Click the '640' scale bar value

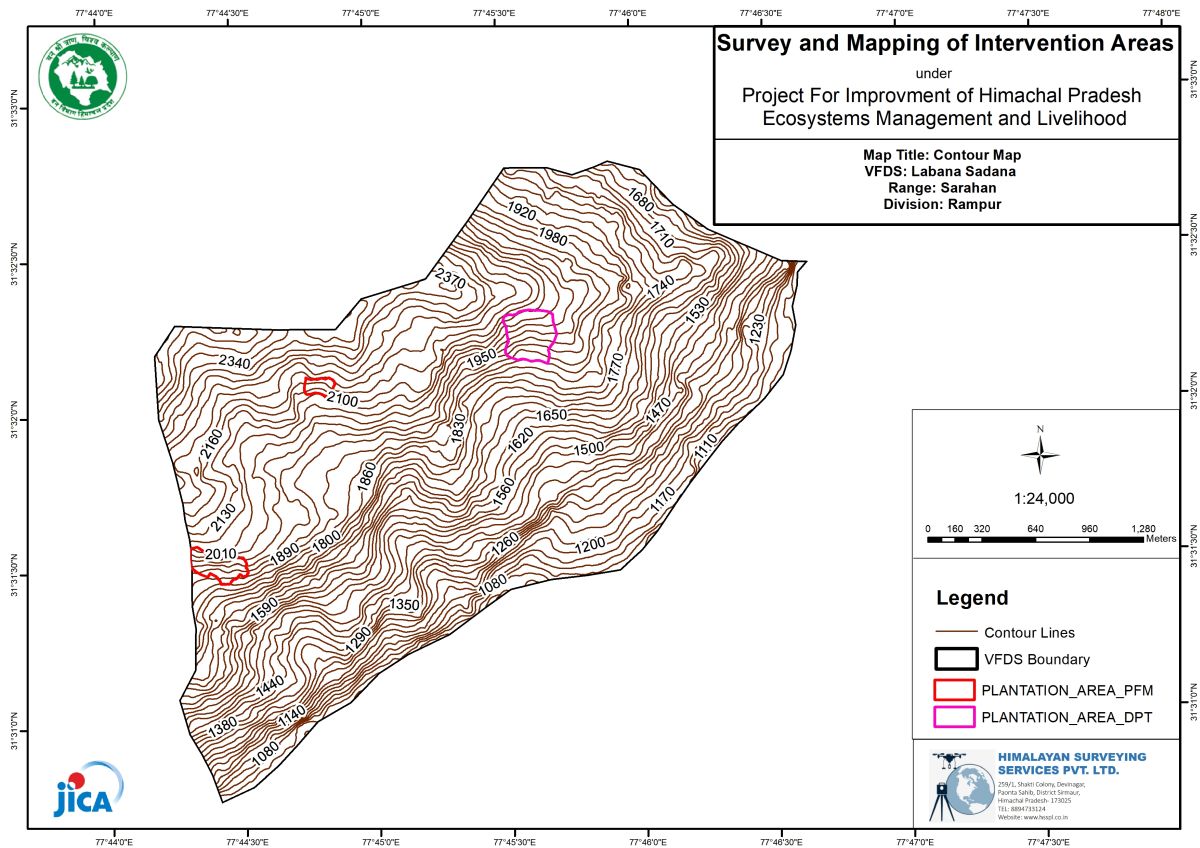(x=1035, y=528)
